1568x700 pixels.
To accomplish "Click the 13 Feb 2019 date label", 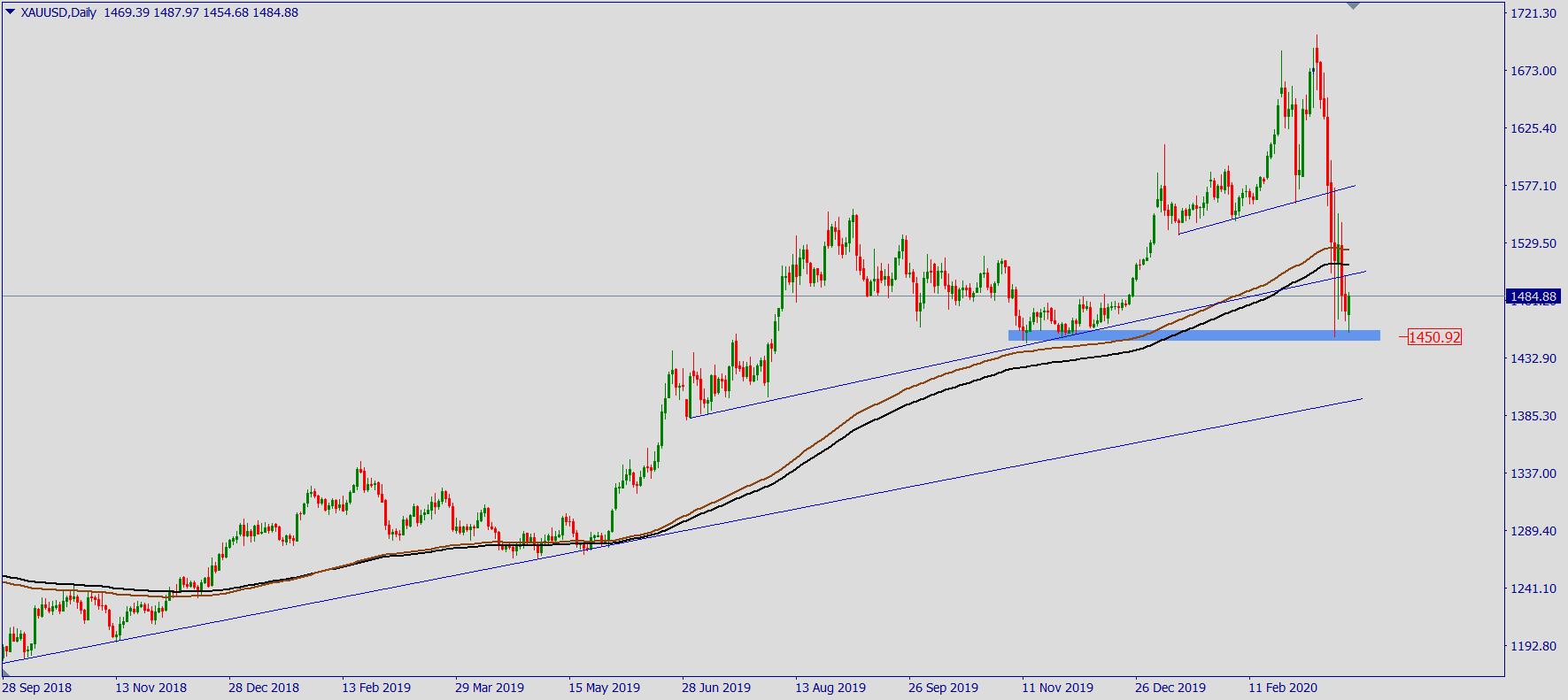I will (x=376, y=688).
